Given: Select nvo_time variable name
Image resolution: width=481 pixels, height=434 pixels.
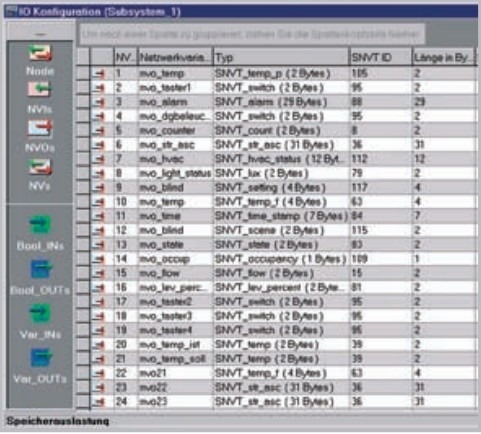Looking at the screenshot, I should tap(160, 216).
